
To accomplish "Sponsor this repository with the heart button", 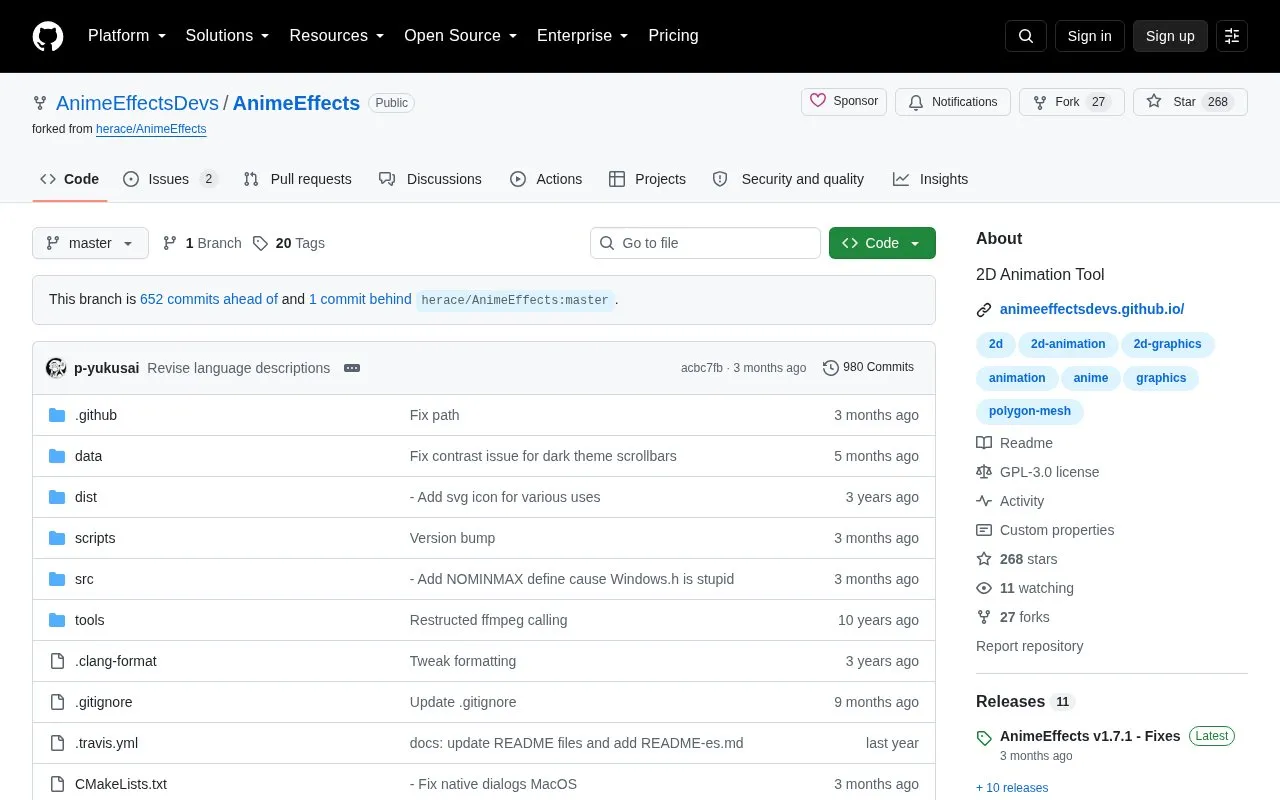I will pos(844,101).
